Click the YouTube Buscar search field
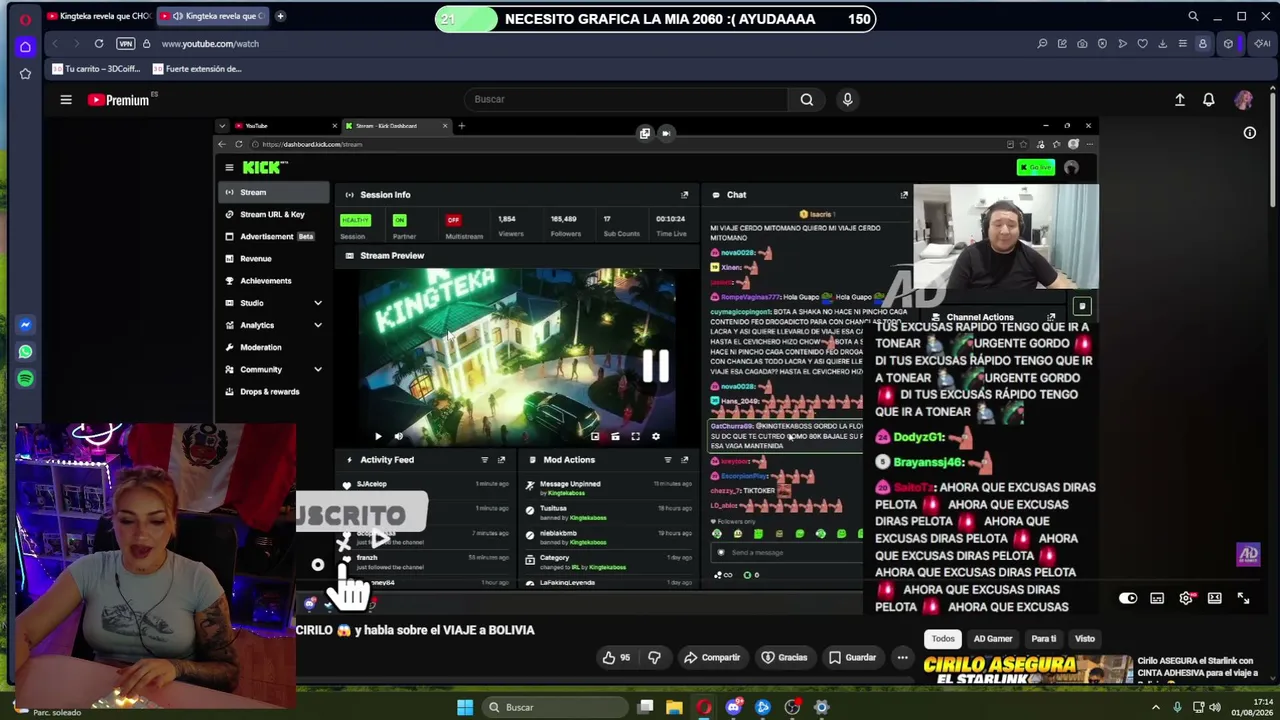Image resolution: width=1280 pixels, height=720 pixels. tap(627, 99)
